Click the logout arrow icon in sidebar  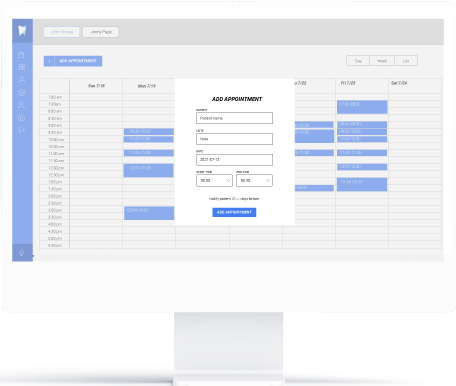pos(22,130)
